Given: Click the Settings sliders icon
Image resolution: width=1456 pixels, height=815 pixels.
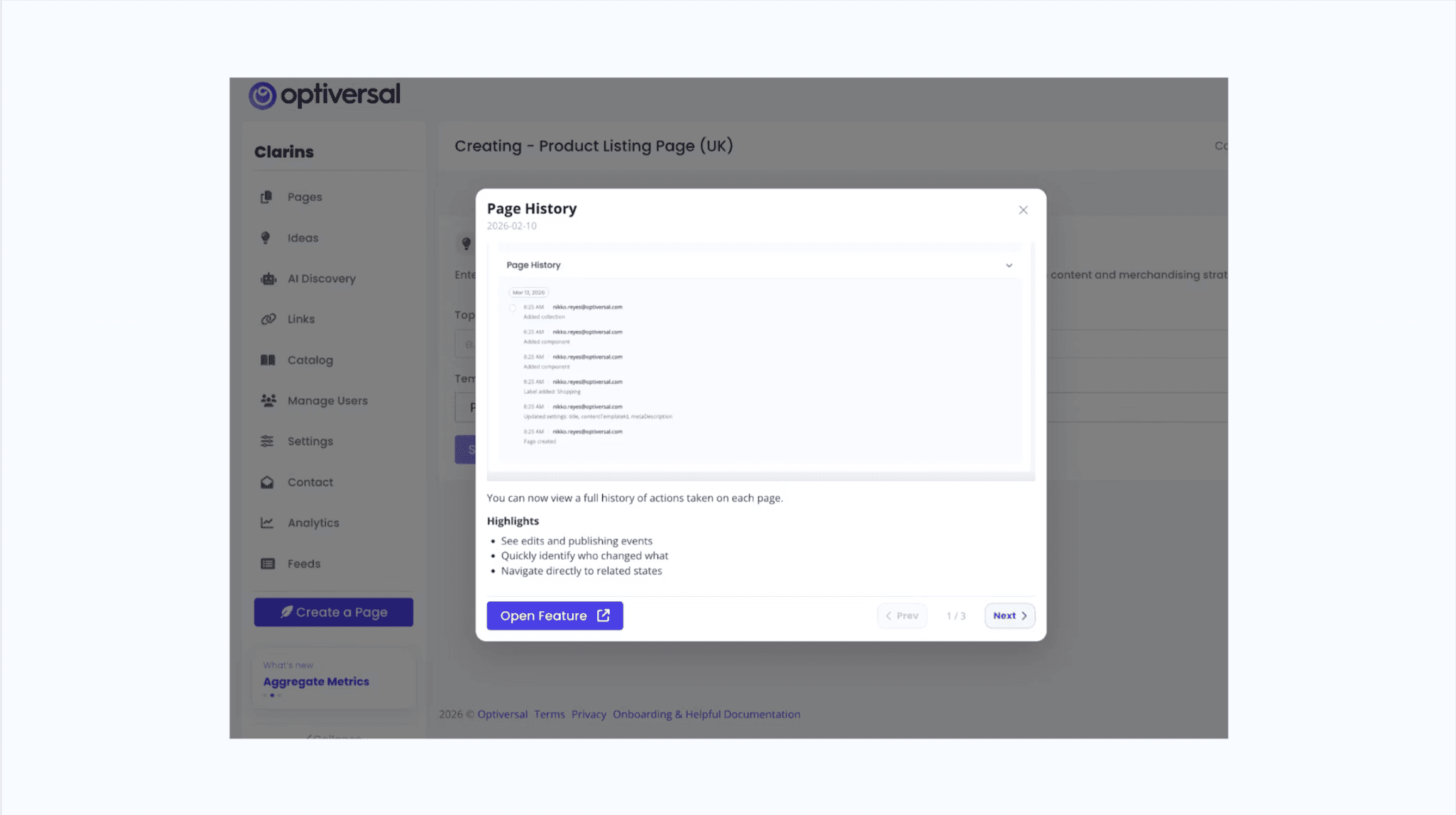Looking at the screenshot, I should 267,441.
